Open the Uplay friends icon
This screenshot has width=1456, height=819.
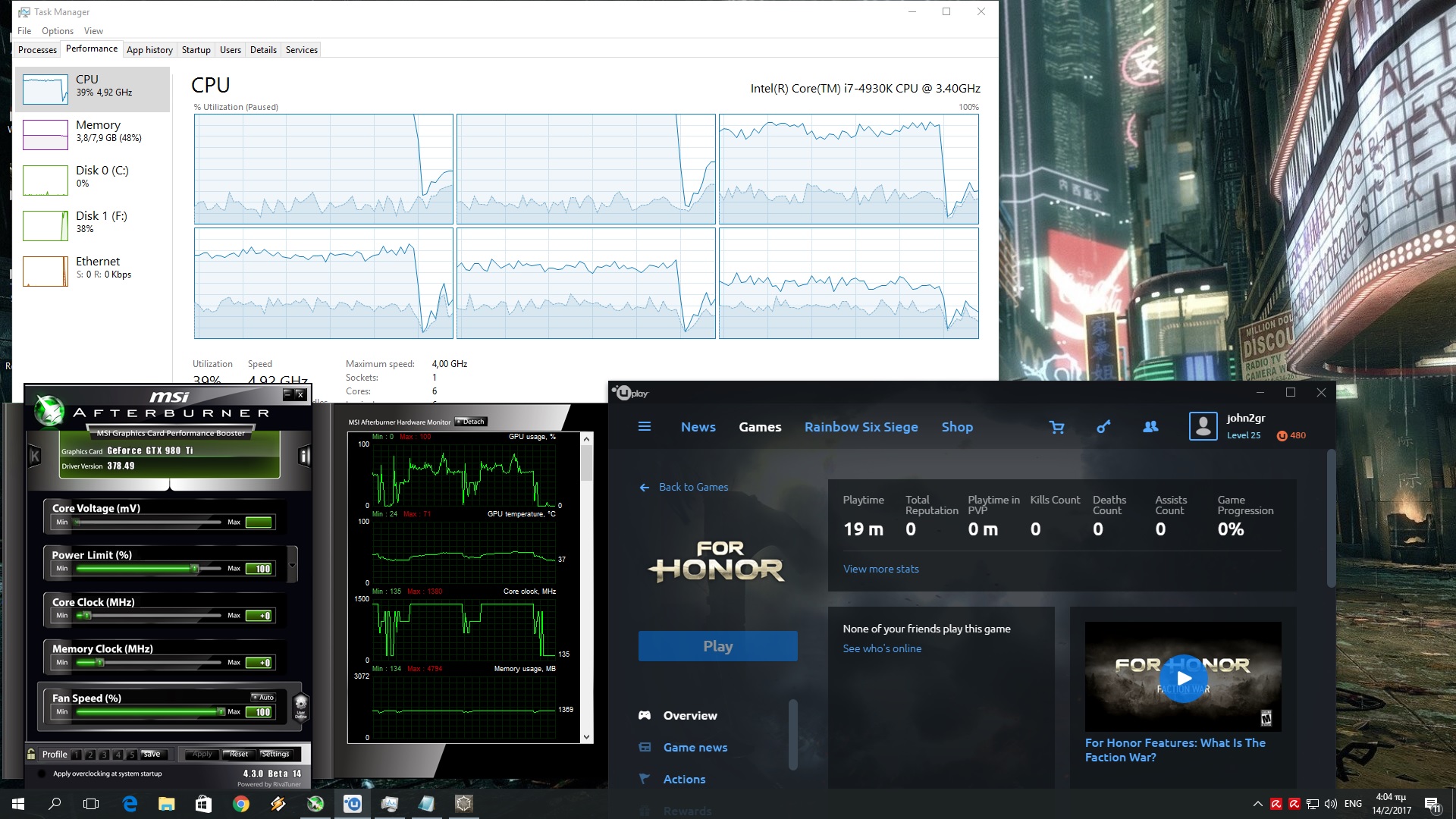(x=1150, y=427)
